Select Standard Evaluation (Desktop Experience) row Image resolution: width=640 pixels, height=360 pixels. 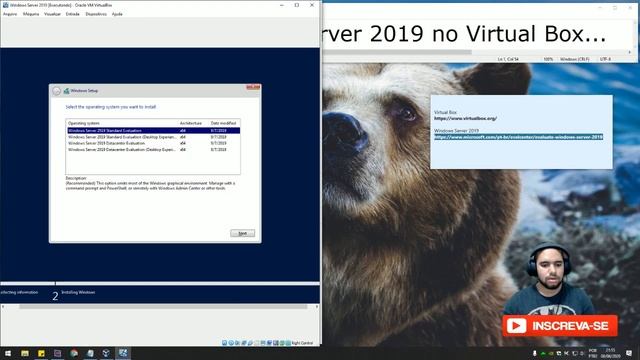(x=153, y=137)
